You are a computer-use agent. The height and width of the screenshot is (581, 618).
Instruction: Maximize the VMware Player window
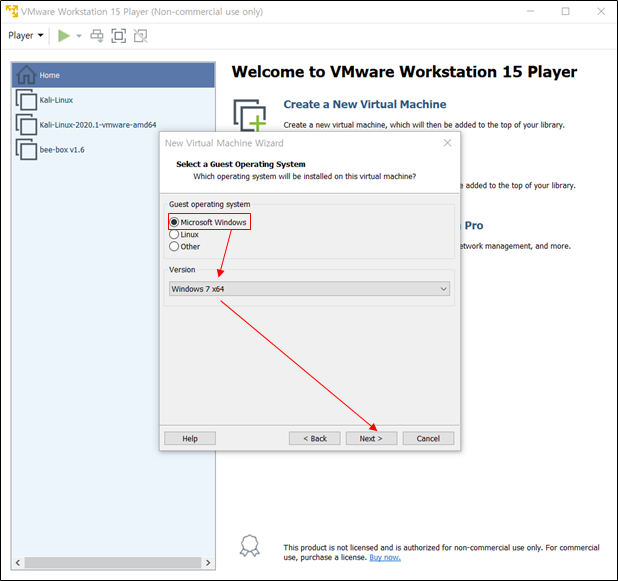566,11
